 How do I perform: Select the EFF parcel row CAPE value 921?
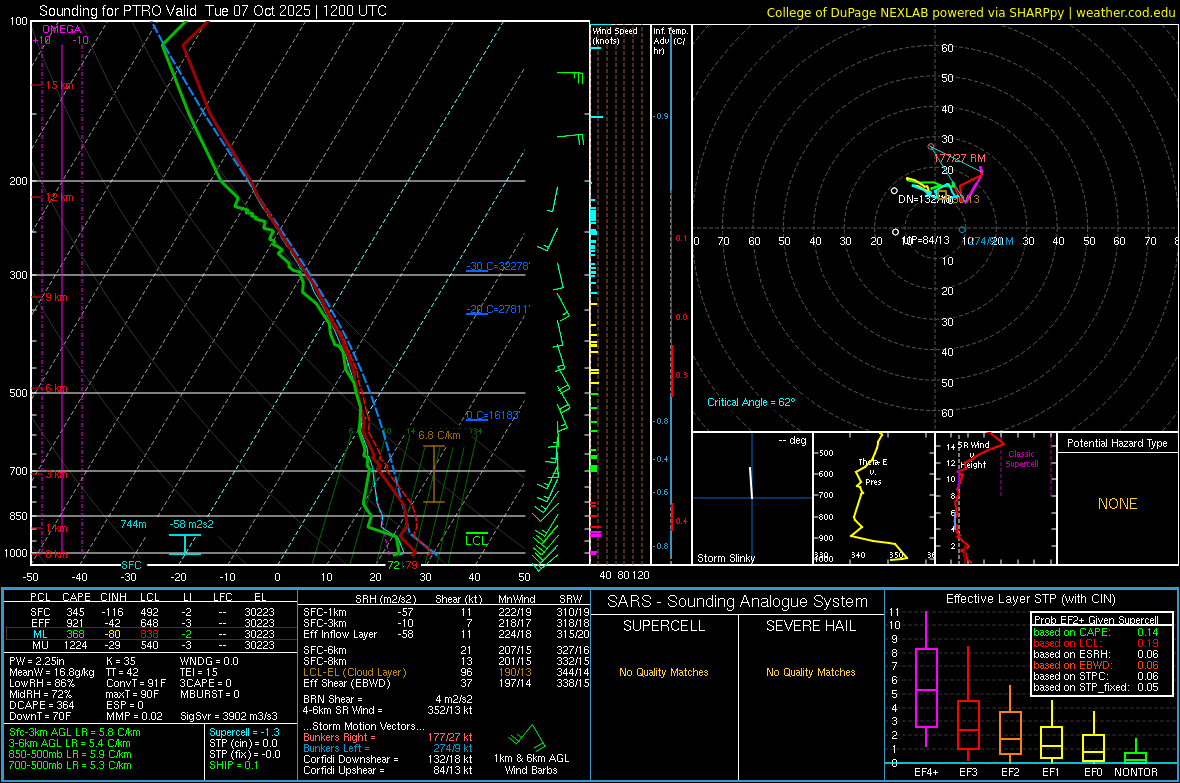(x=75, y=623)
